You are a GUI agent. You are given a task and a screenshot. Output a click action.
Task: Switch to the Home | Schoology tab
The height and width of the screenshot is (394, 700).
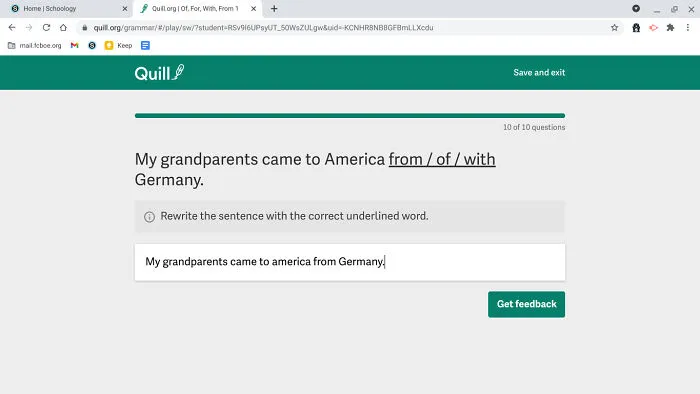67,8
